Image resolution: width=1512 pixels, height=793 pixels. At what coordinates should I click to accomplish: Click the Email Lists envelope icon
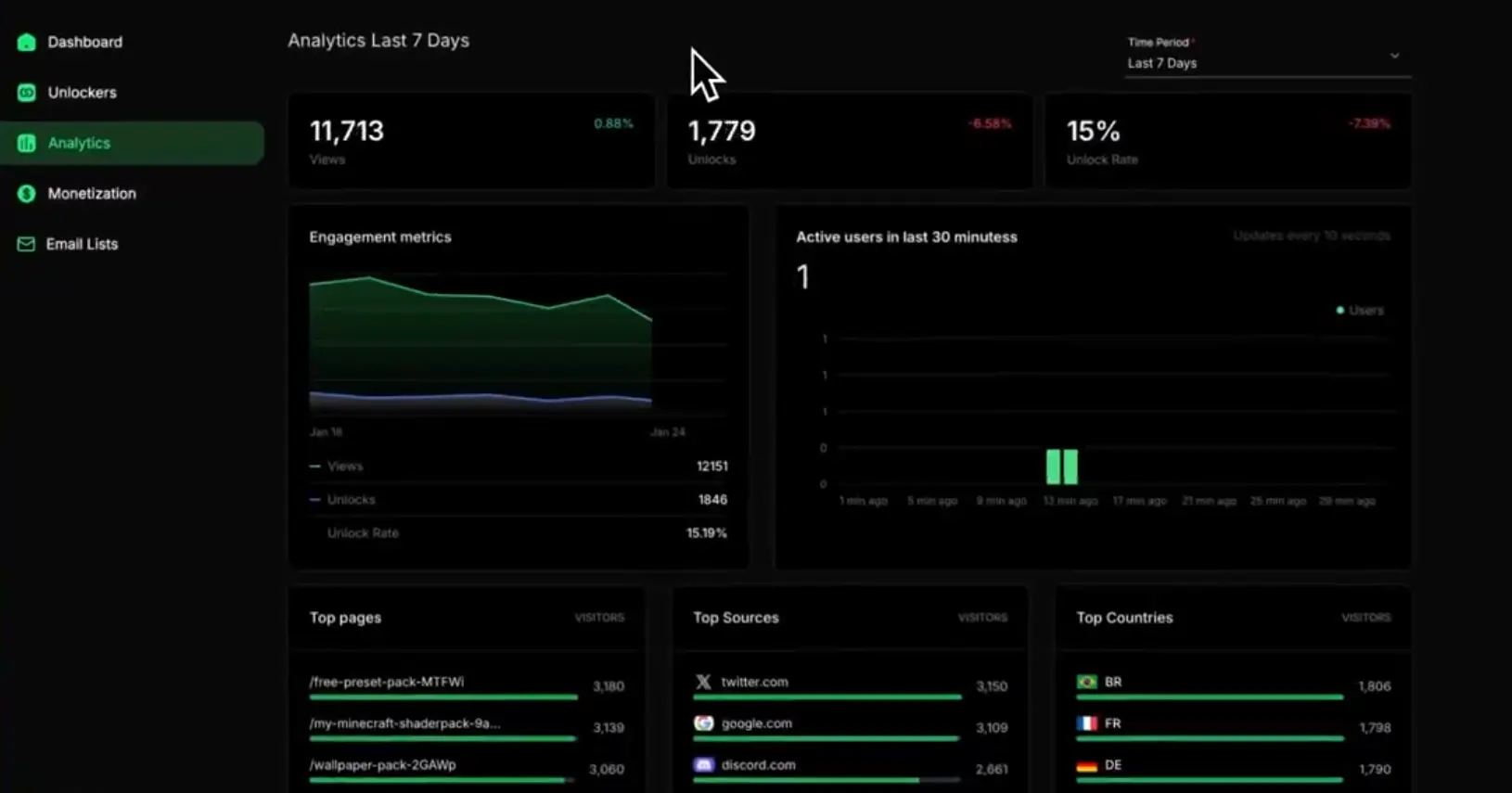pos(26,244)
